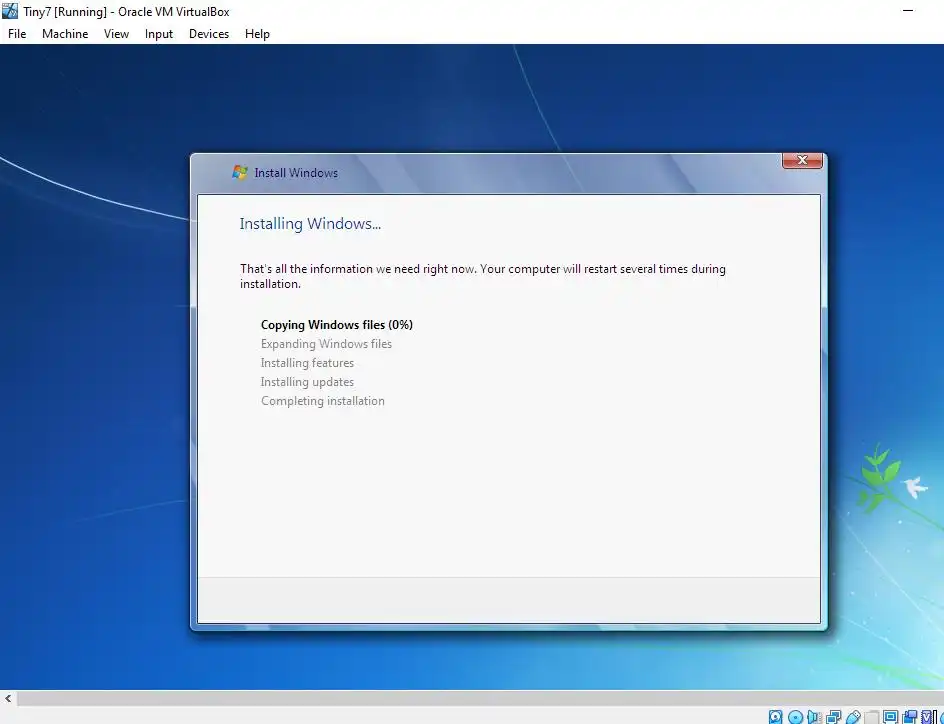Viewport: 944px width, 724px height.
Task: Click the USB devices status icon
Action: 853,717
